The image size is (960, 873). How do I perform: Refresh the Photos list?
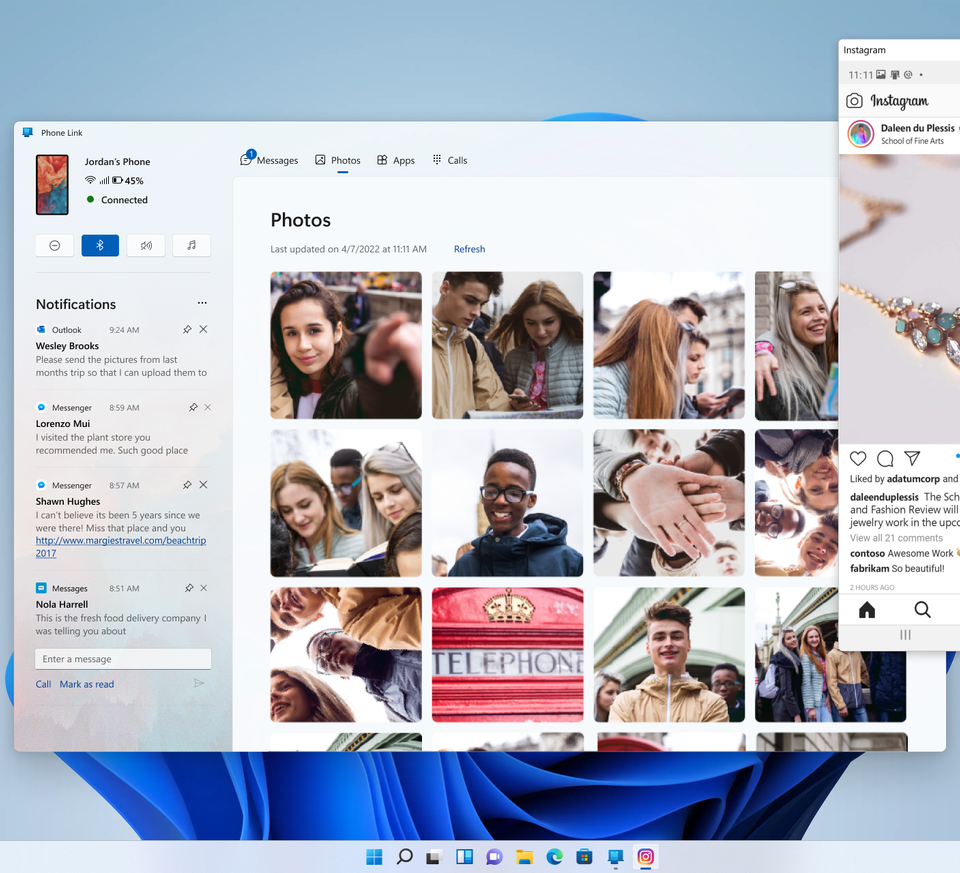(469, 249)
